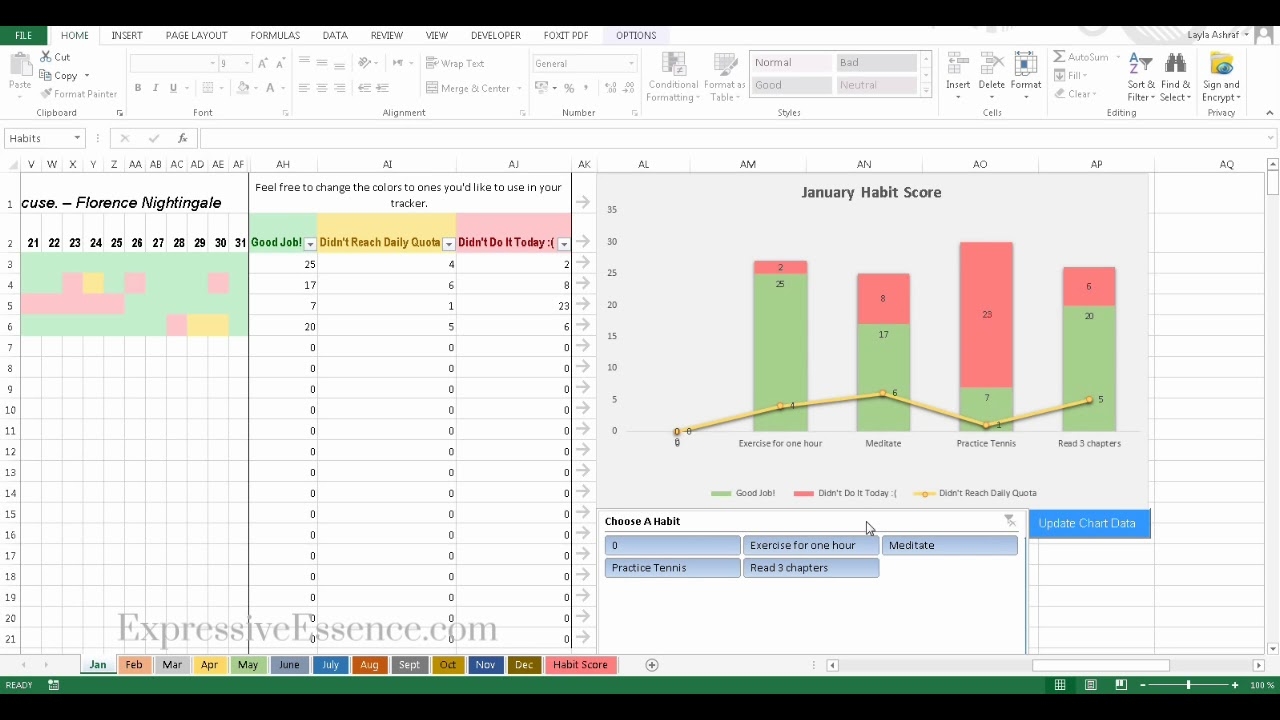Toggle italic formatting
The height and width of the screenshot is (720, 1280).
click(154, 88)
